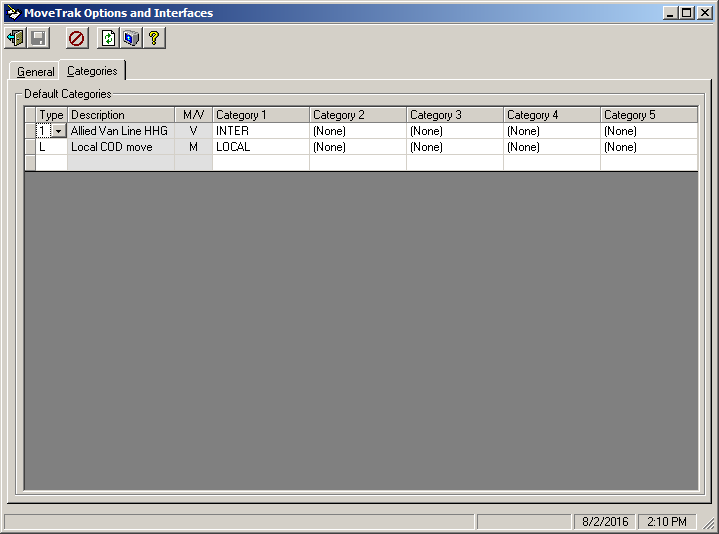
Task: Open help with the yellow question mark
Action: click(154, 38)
